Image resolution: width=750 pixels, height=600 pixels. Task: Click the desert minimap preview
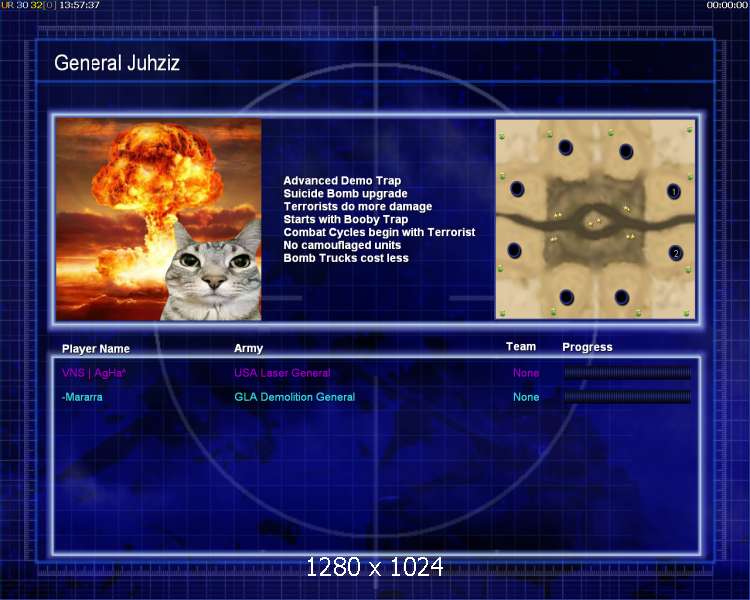[595, 219]
